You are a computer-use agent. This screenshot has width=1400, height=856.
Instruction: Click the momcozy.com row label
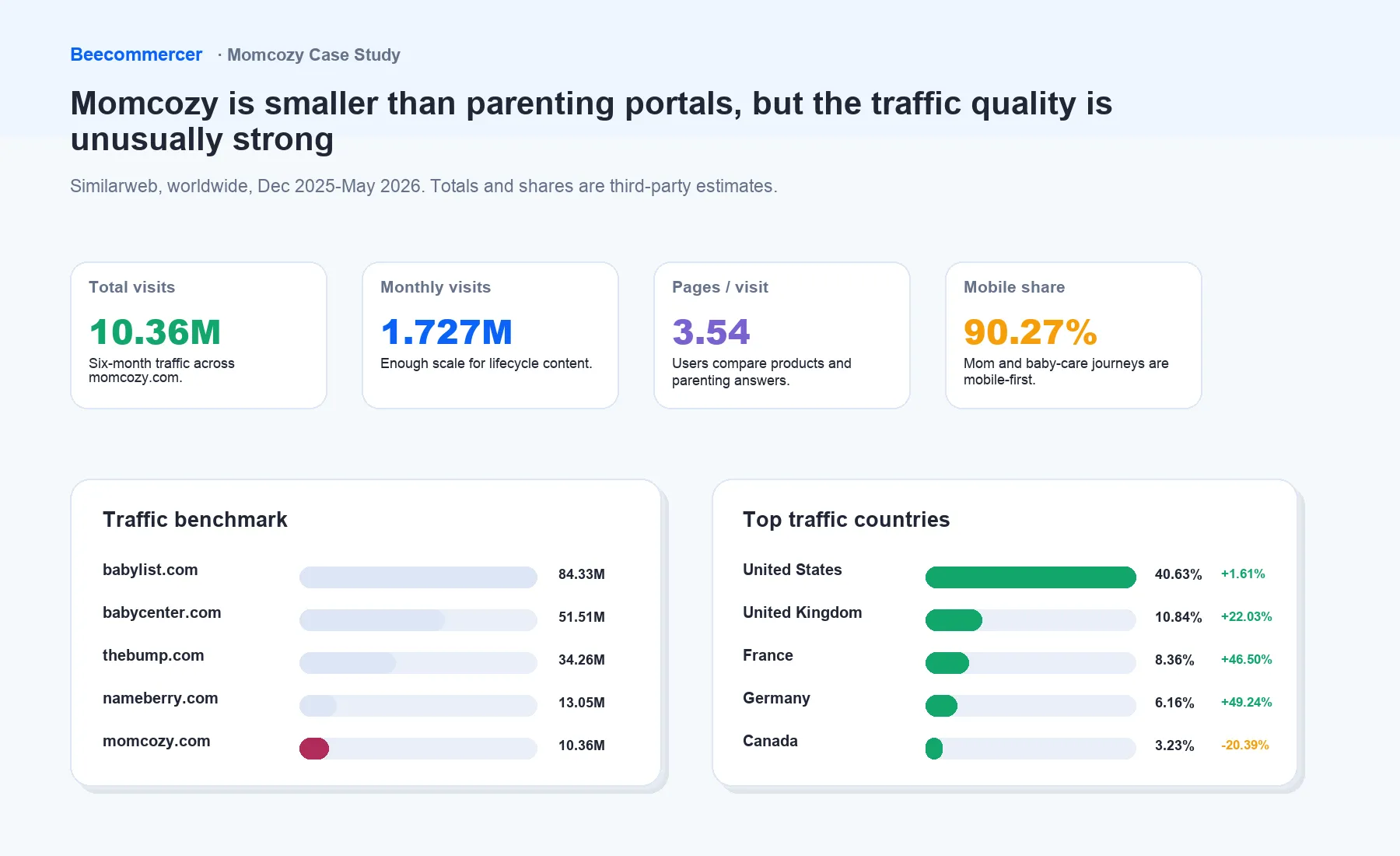click(156, 741)
